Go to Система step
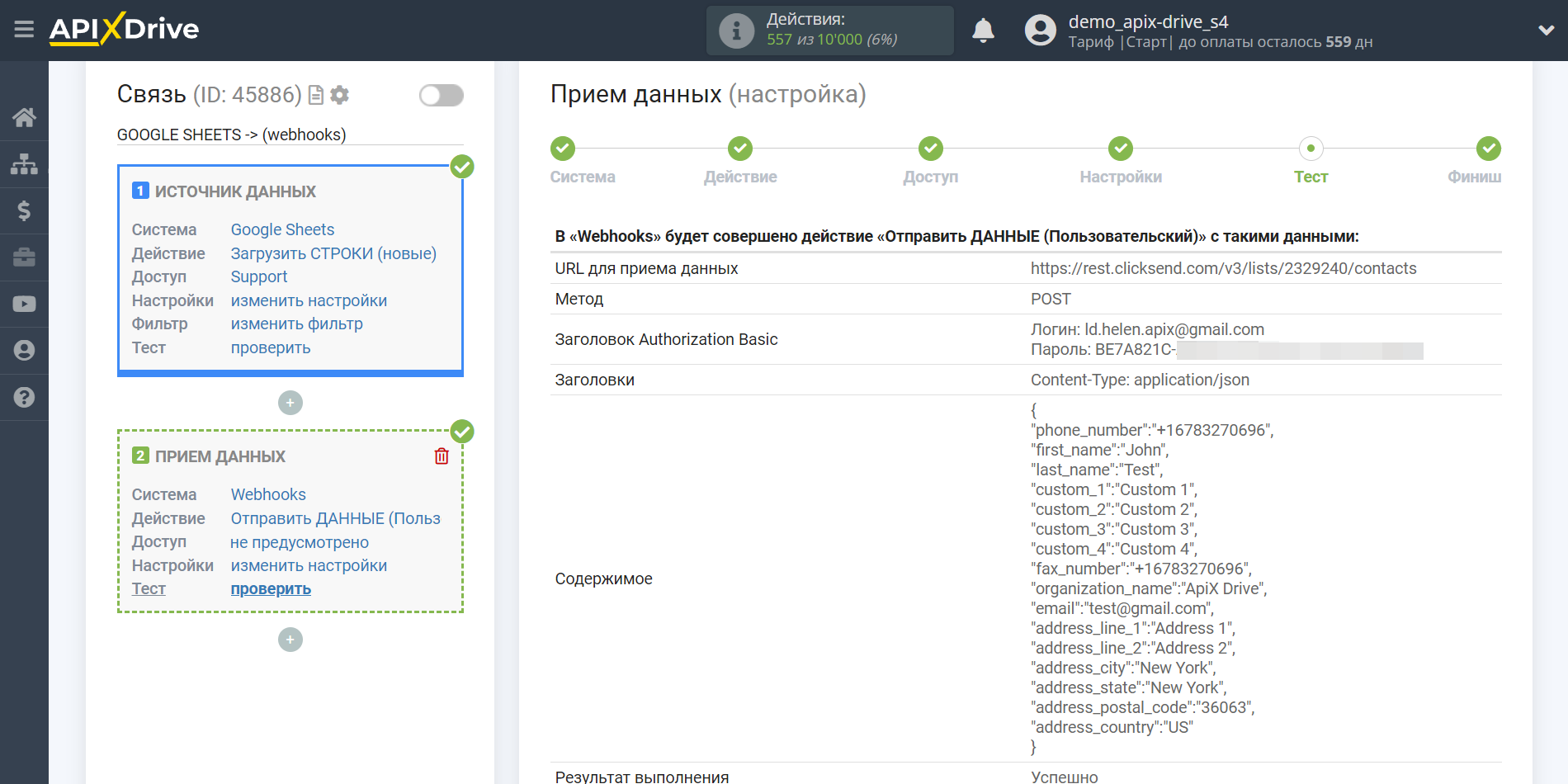 pos(563,149)
